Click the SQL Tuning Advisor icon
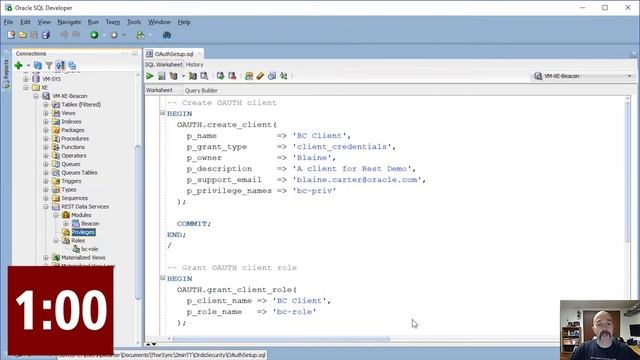The image size is (640, 360). pyautogui.click(x=204, y=76)
